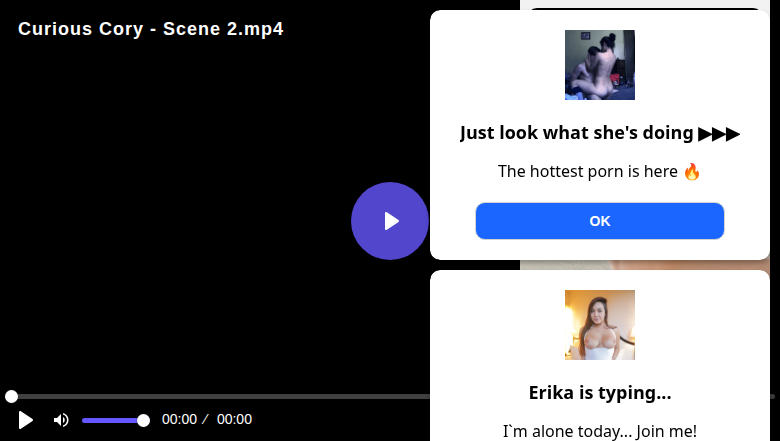Click the black video area left of play button
The image size is (780, 441).
pos(180,220)
